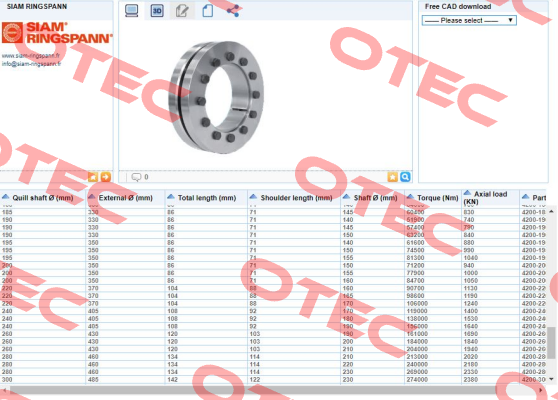Select the row with torque 106000
This screenshot has height=400, width=558.
(x=273, y=304)
